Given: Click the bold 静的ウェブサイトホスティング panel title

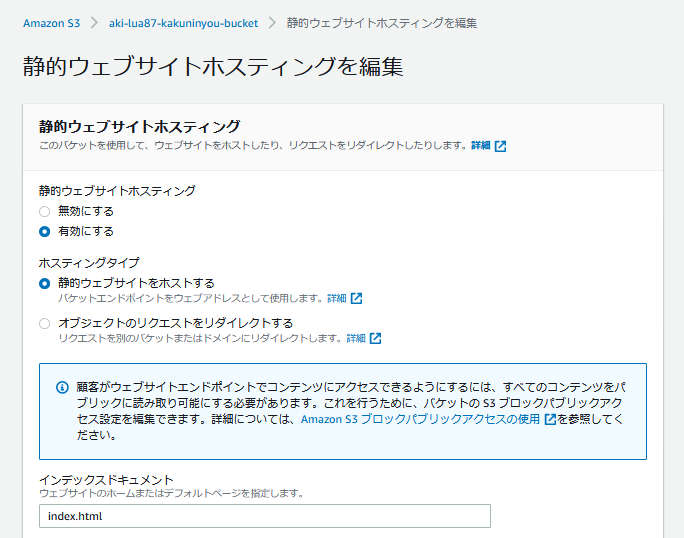Looking at the screenshot, I should (x=140, y=127).
